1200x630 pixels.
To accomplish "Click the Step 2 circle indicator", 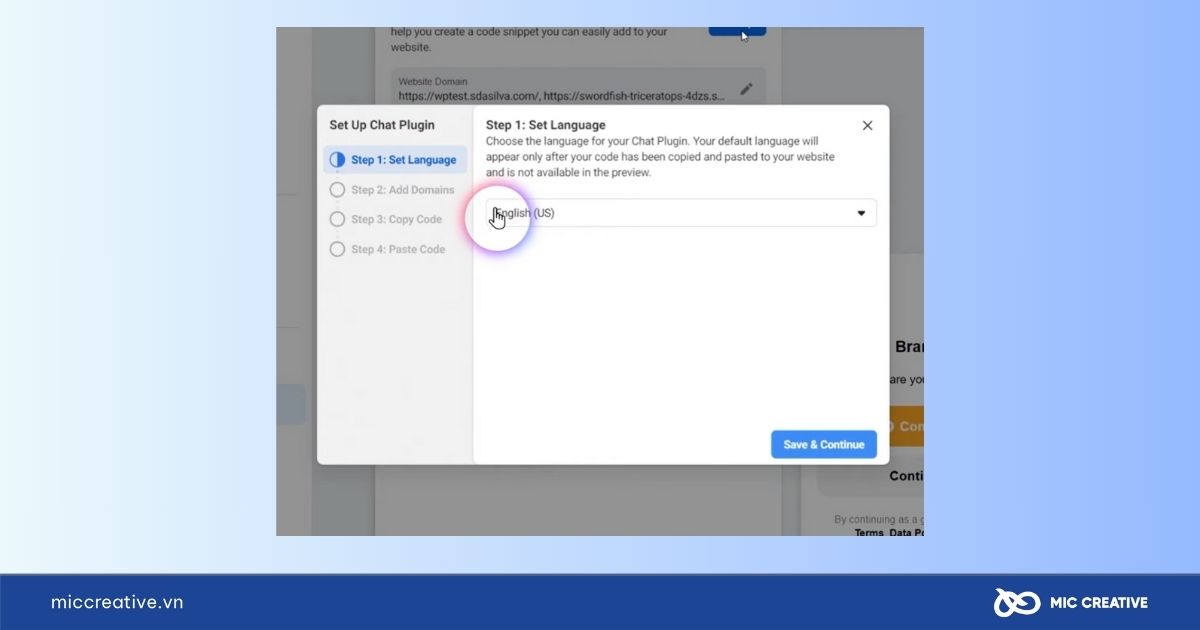I will (337, 190).
